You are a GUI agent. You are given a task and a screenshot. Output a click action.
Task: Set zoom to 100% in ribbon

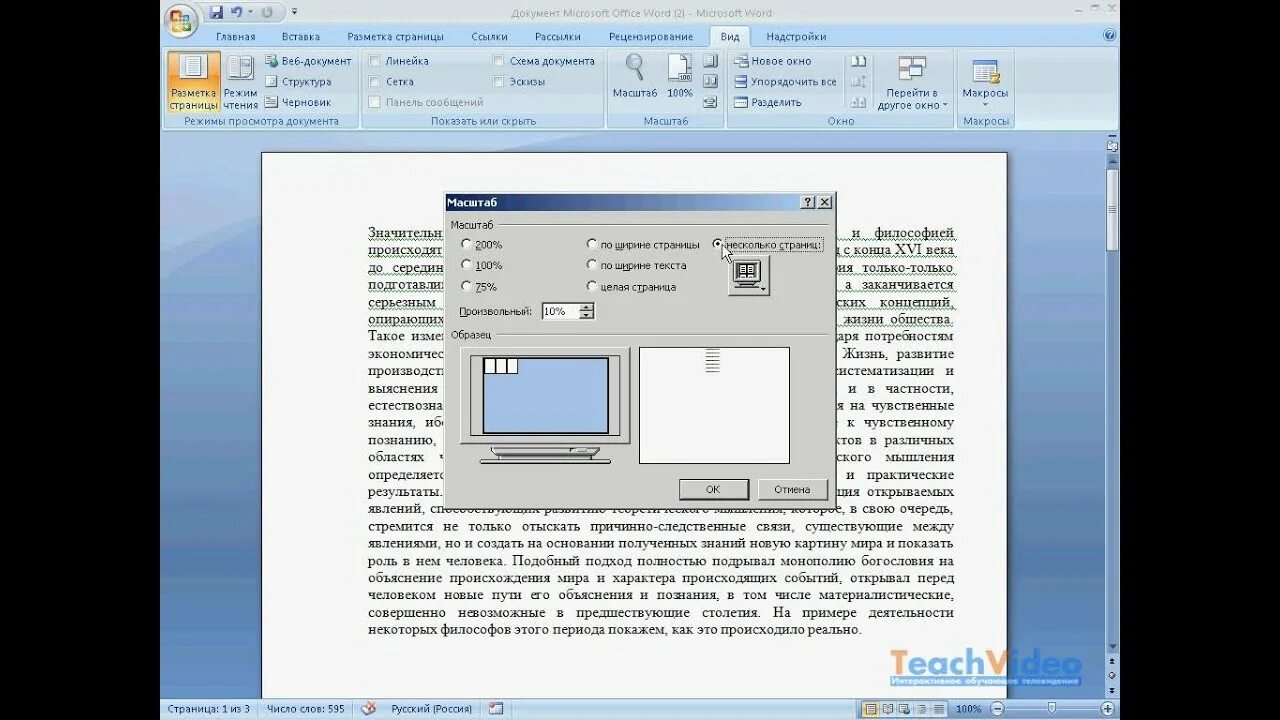(x=679, y=76)
